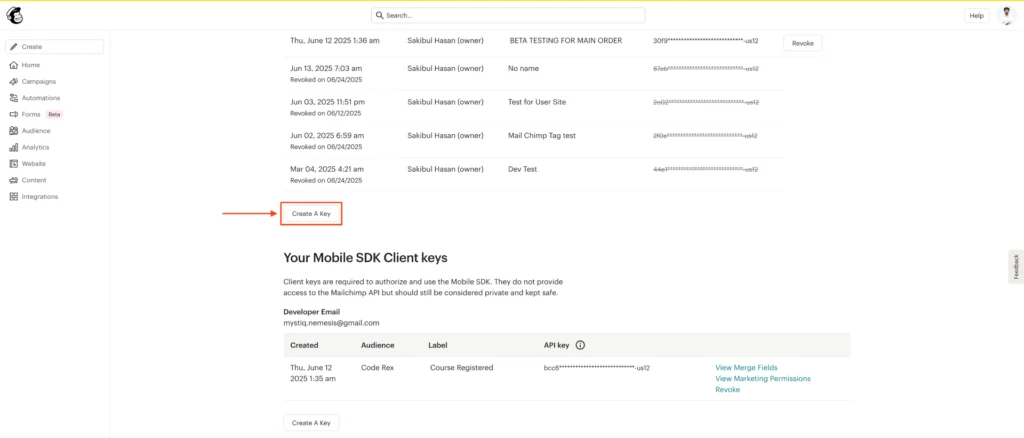This screenshot has height=438, width=1024.
Task: Select the SDK key starting with bcc6
Action: (x=596, y=368)
